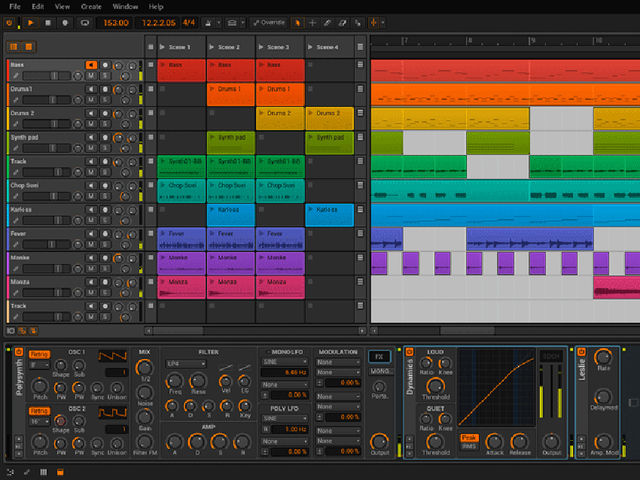
Task: Open the View menu
Action: (x=62, y=7)
